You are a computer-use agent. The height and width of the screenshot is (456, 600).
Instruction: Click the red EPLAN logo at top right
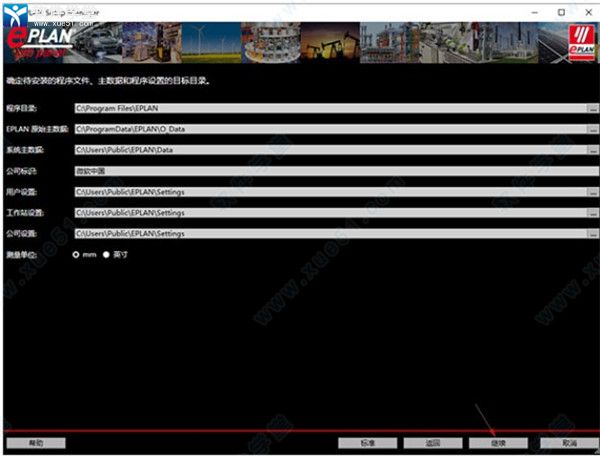582,42
